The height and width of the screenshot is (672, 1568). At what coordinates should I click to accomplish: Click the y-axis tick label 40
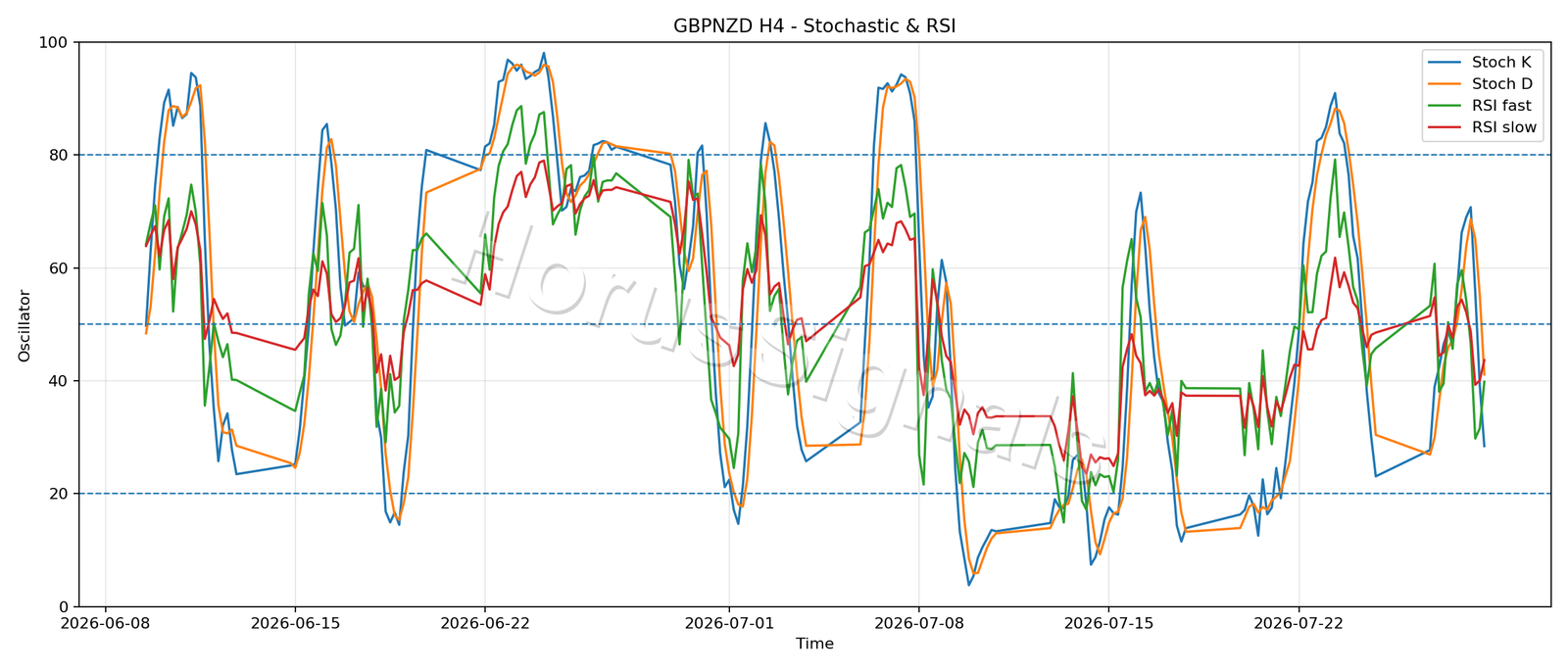pyautogui.click(x=58, y=381)
